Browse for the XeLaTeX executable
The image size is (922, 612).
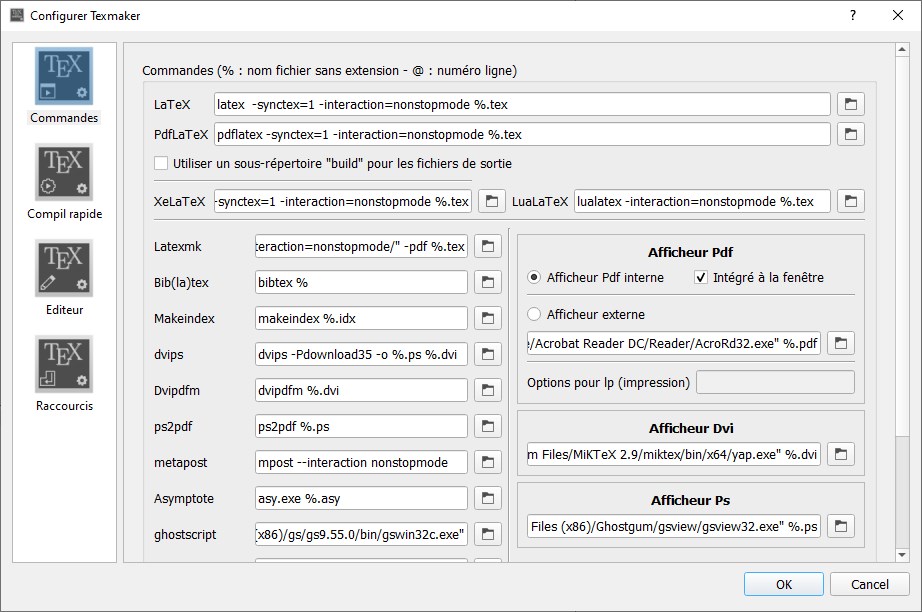click(492, 201)
